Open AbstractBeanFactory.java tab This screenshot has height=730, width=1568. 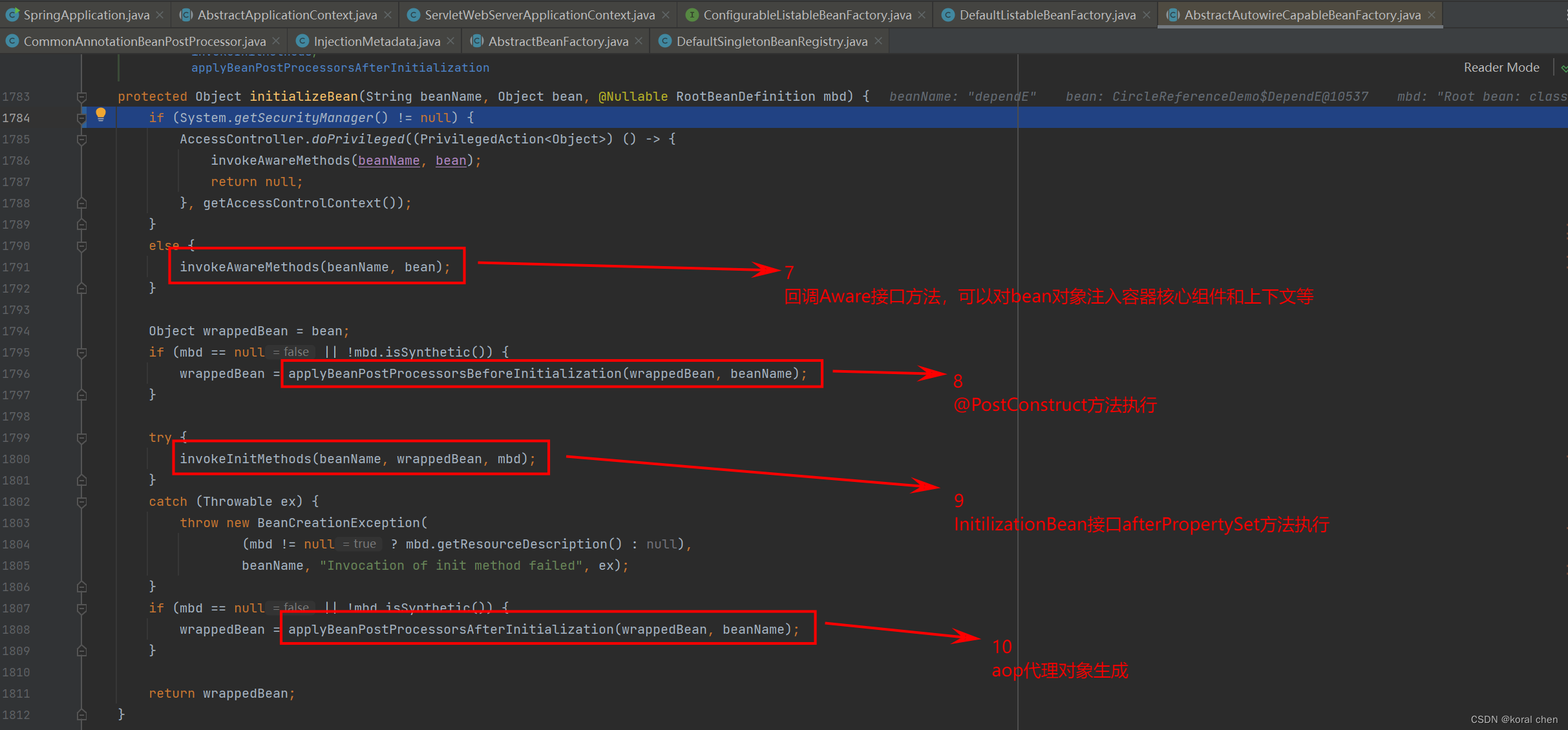point(558,41)
